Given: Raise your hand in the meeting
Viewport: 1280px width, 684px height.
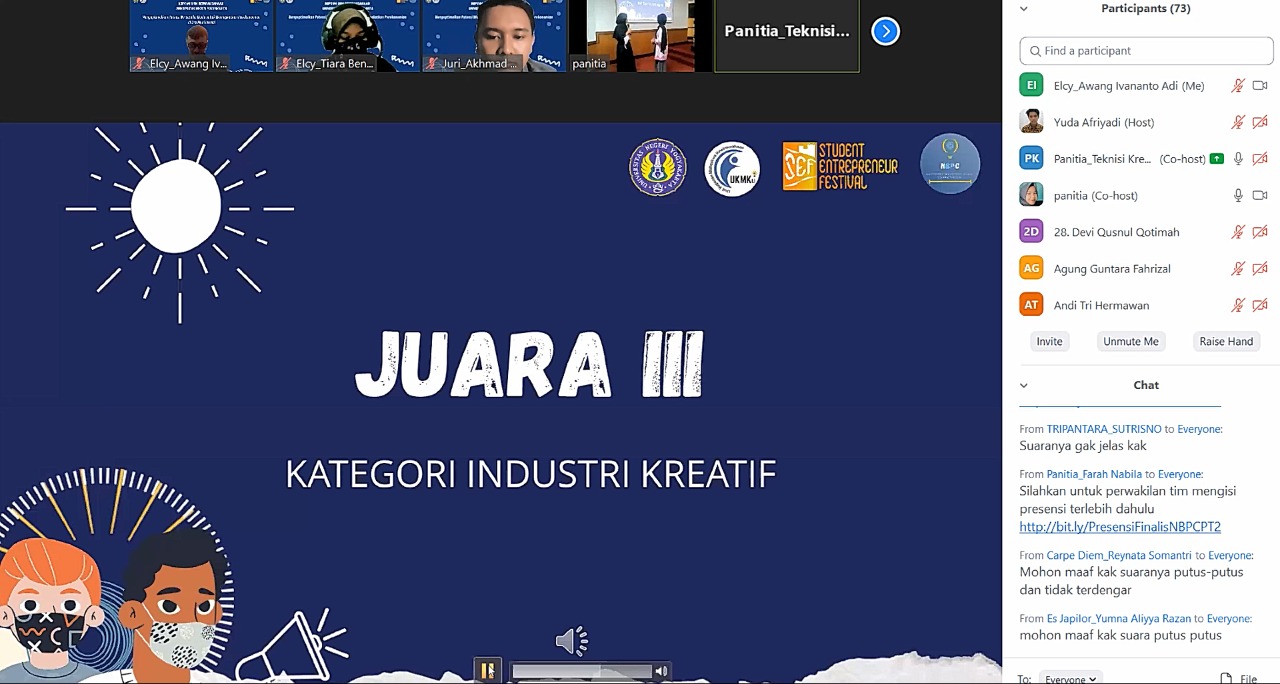Looking at the screenshot, I should [1226, 341].
